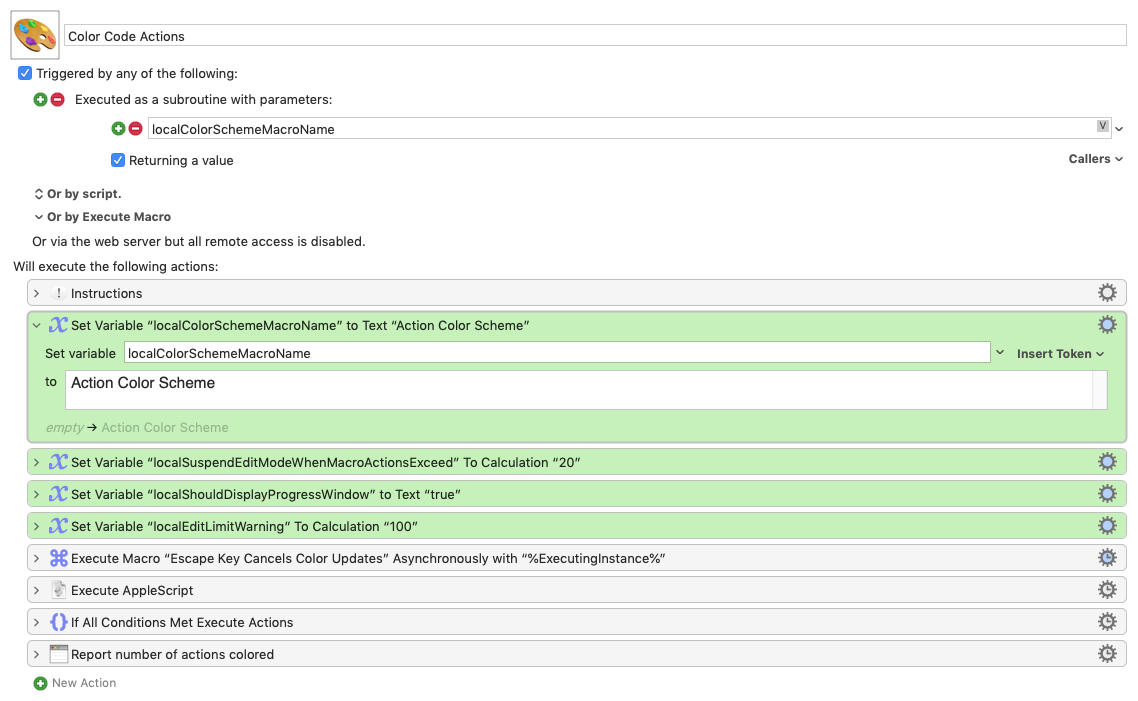Select the Report number of actions colored title
The image size is (1138, 701).
[x=173, y=654]
